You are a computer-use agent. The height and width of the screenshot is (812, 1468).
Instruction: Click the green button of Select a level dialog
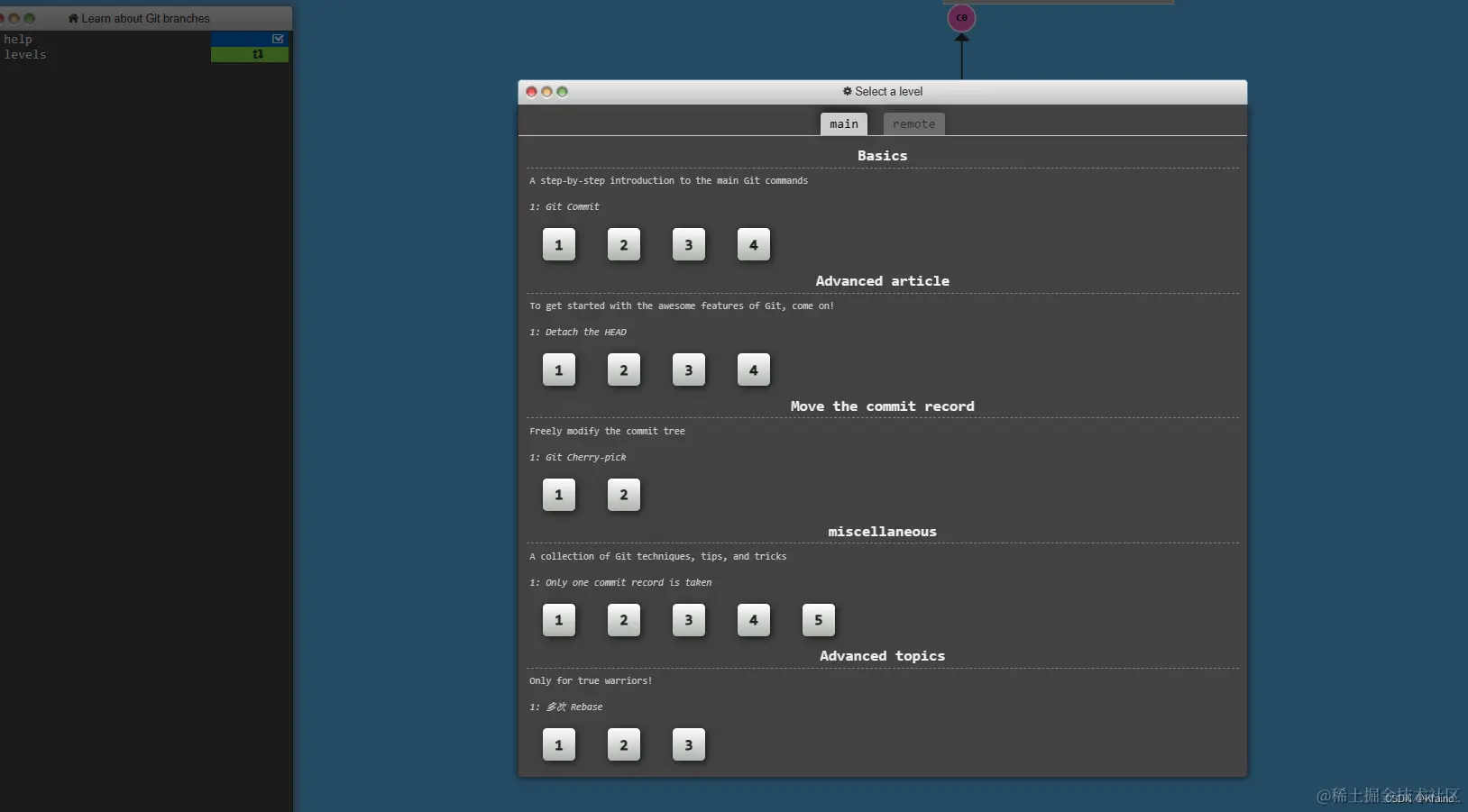coord(562,92)
